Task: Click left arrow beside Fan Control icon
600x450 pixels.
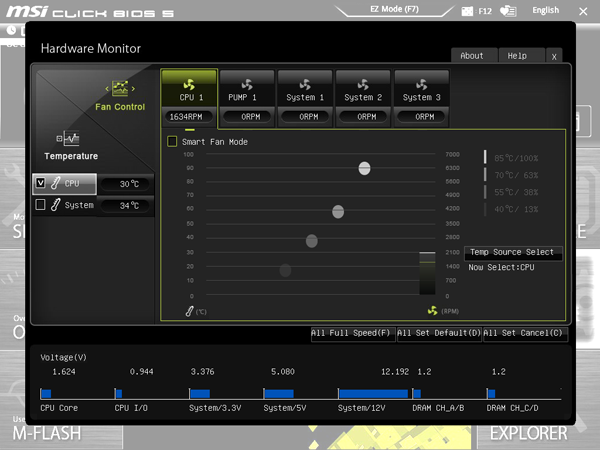Action: pos(107,89)
